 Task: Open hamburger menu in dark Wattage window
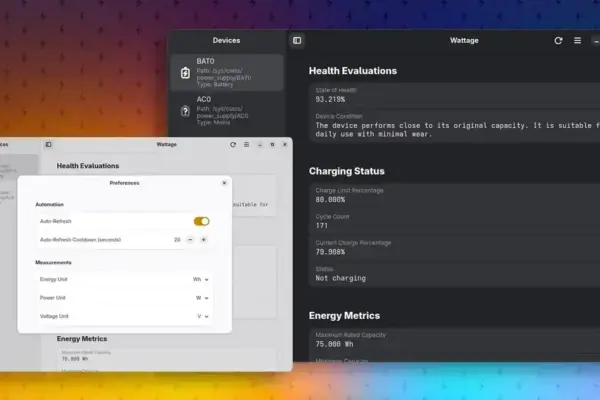(577, 40)
